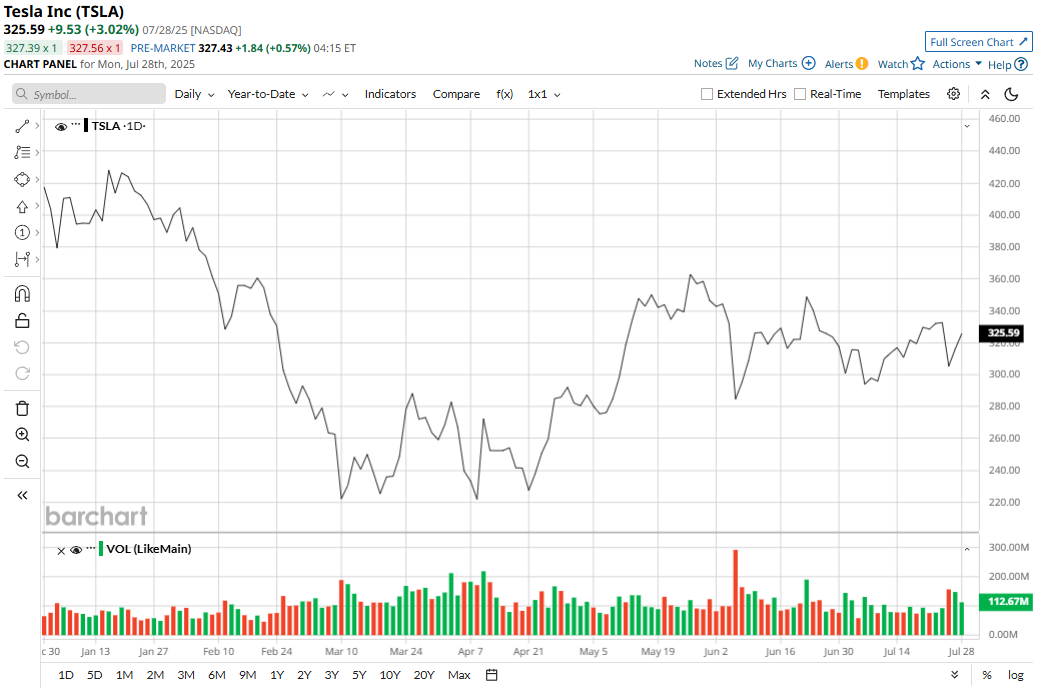Select the trend line drawing tool

point(22,126)
